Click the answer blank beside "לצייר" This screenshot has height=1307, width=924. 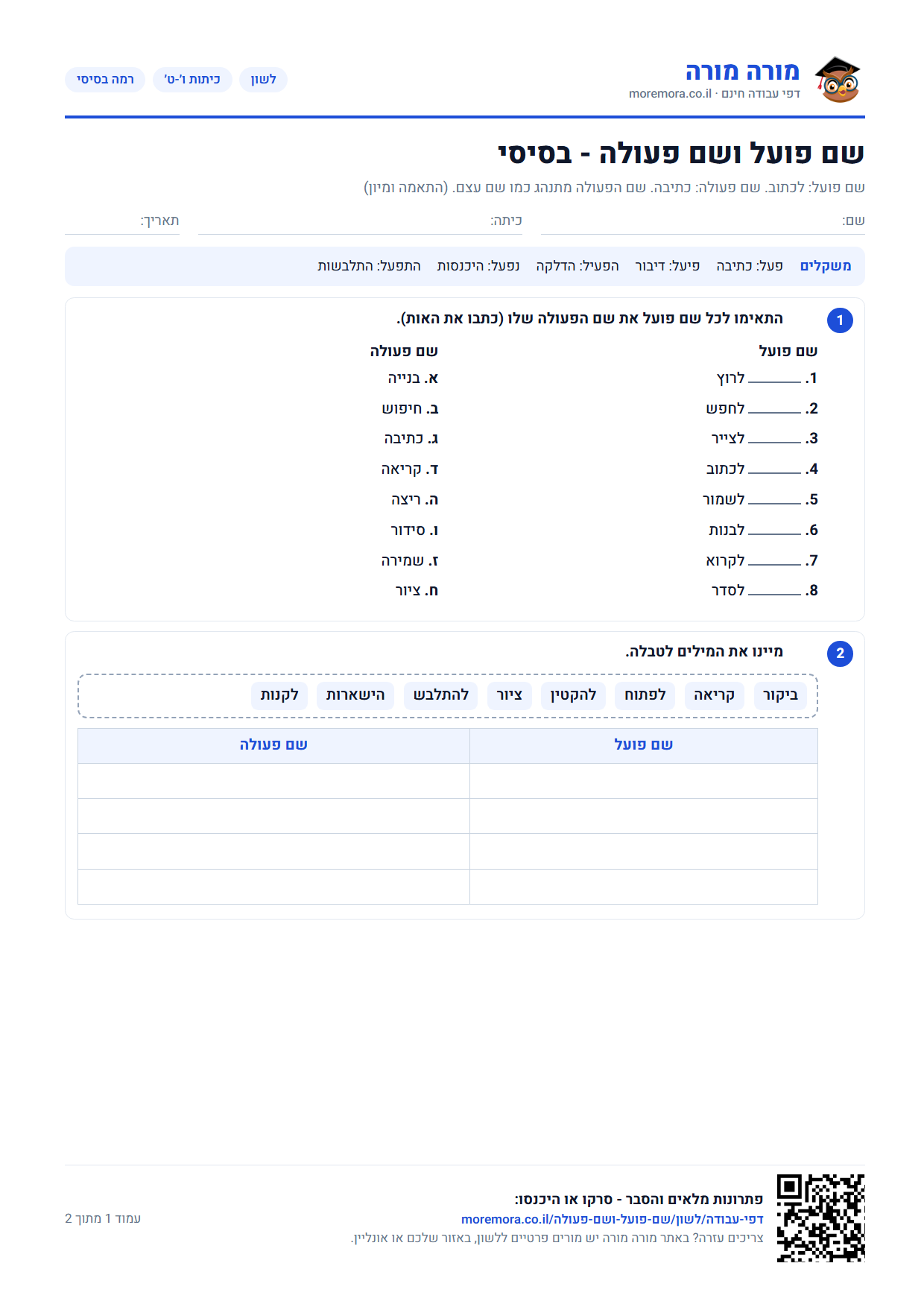click(774, 440)
